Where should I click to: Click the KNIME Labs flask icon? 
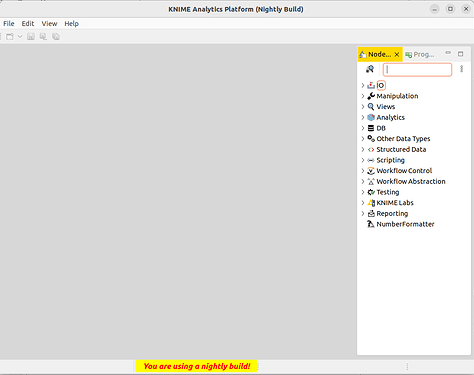pyautogui.click(x=371, y=203)
